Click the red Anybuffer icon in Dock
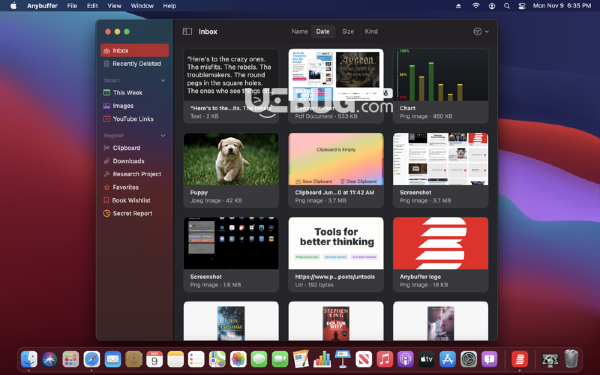 [x=520, y=359]
